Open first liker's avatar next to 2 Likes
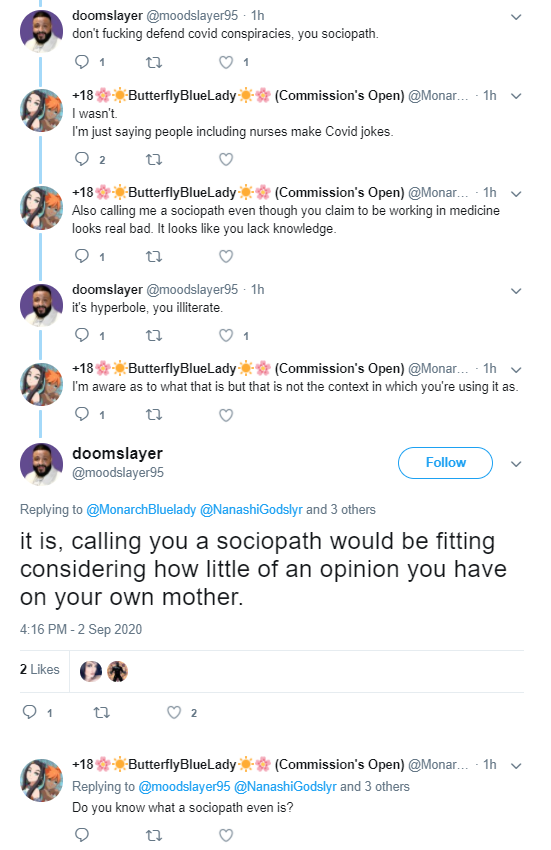This screenshot has width=551, height=850. [91, 672]
